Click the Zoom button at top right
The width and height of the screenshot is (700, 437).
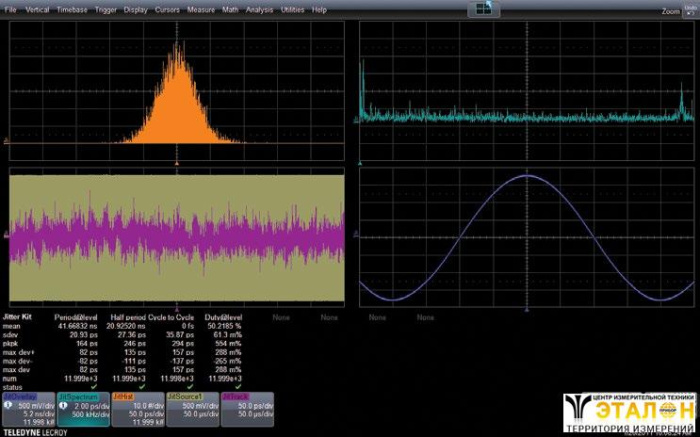tap(670, 11)
